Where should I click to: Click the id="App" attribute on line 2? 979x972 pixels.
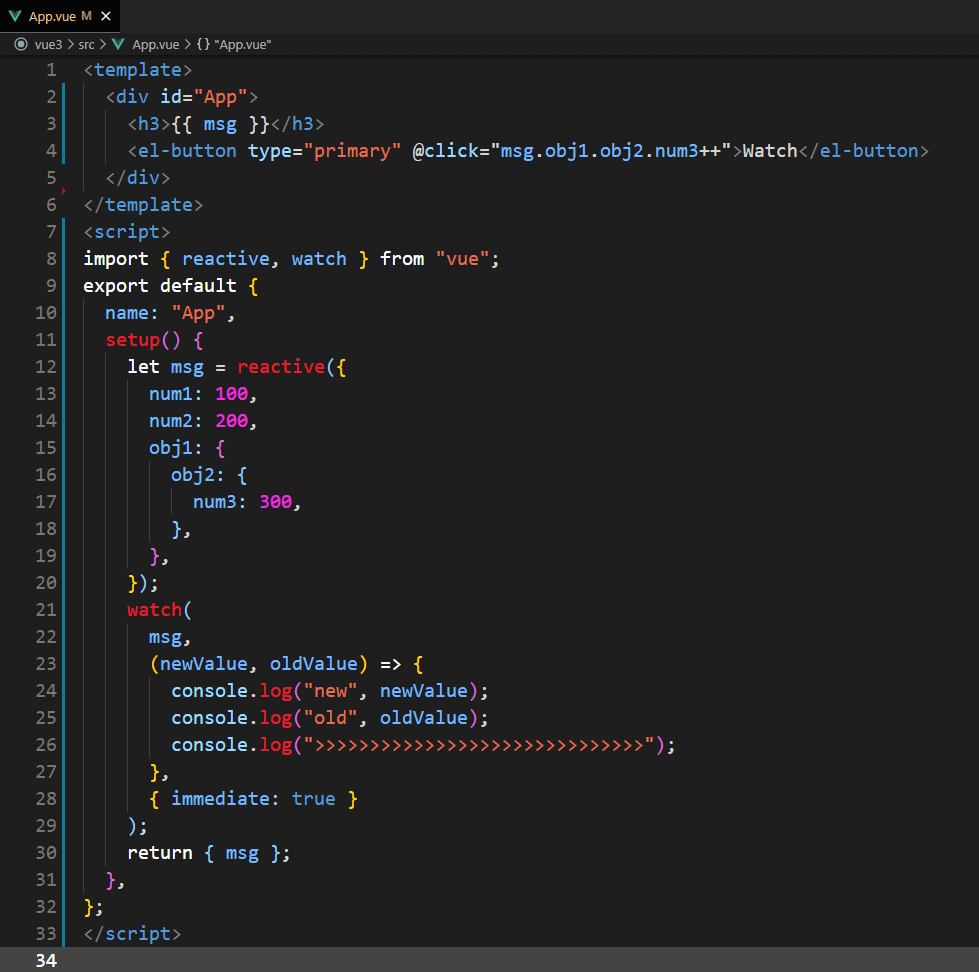pos(204,97)
